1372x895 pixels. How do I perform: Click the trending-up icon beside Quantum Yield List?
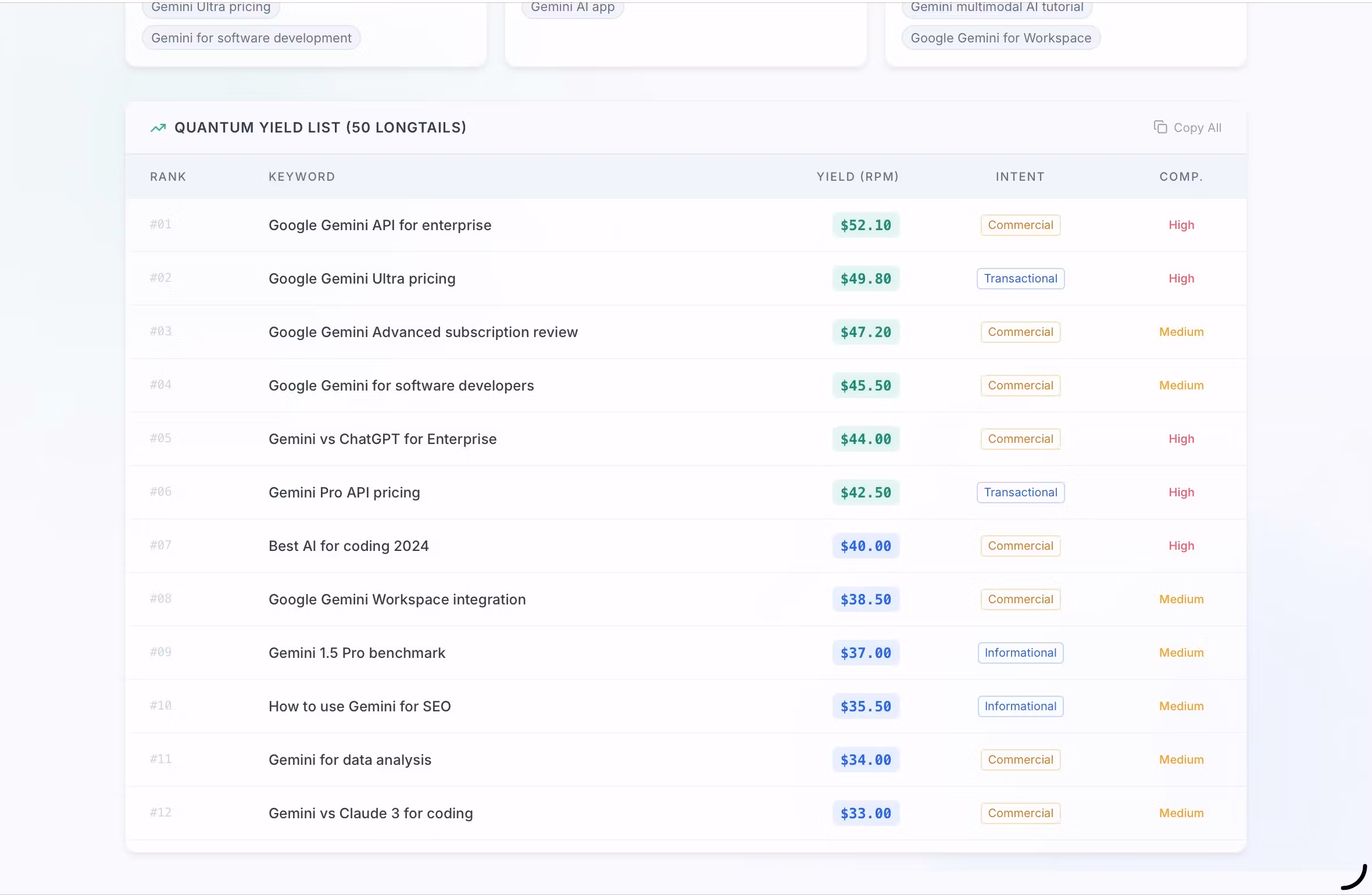click(x=158, y=128)
